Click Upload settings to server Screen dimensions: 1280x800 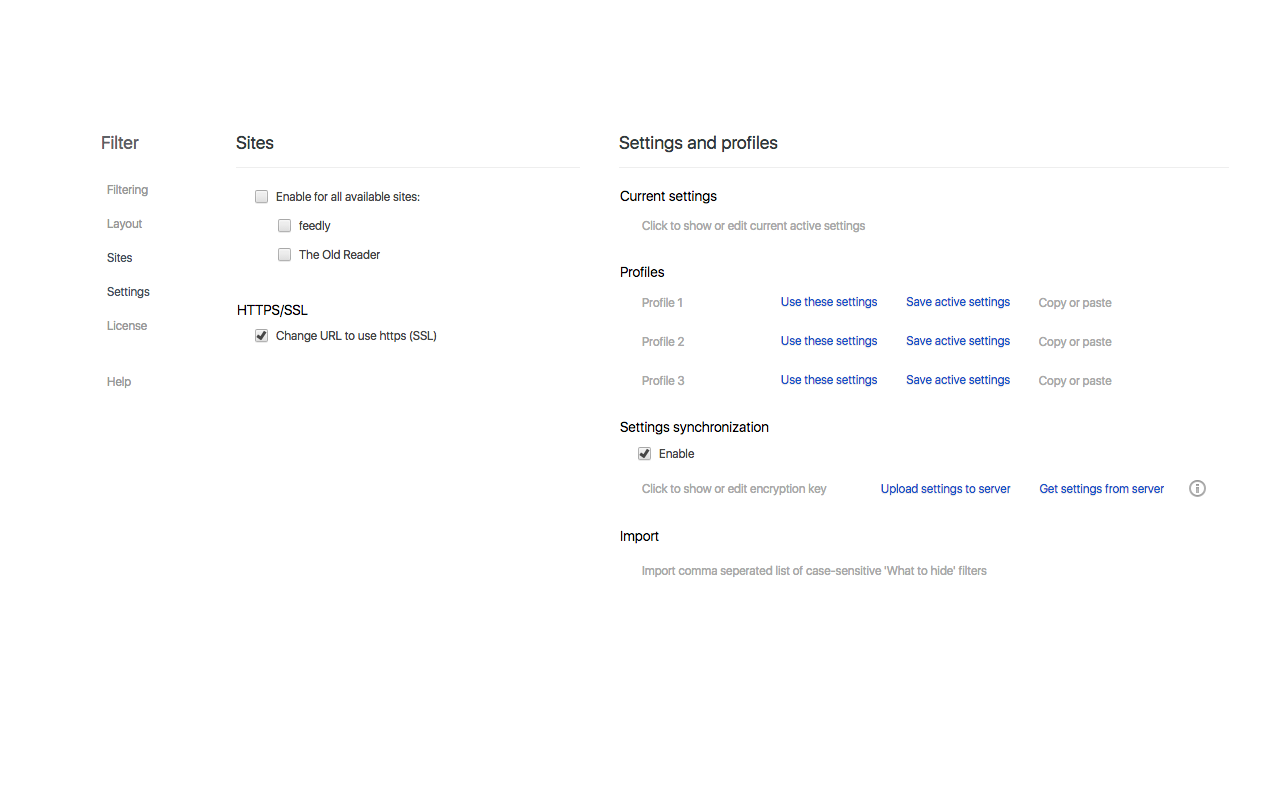(945, 489)
